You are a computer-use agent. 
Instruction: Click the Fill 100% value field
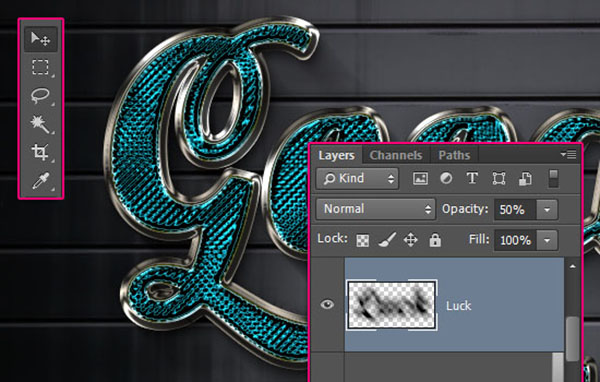coord(515,240)
